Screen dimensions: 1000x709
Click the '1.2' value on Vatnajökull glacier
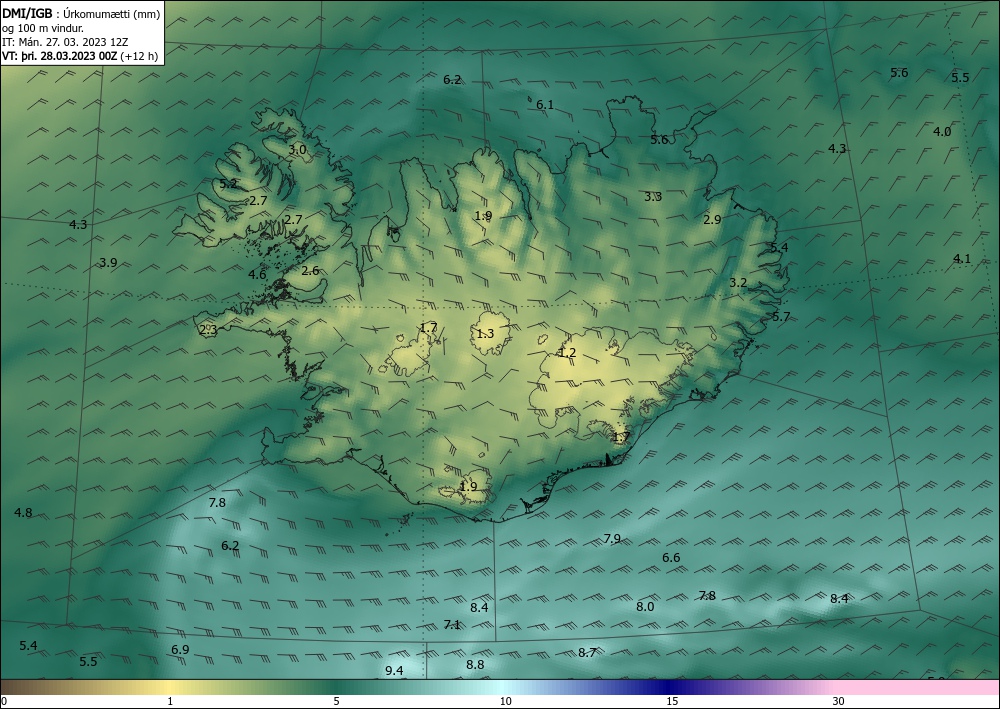567,353
